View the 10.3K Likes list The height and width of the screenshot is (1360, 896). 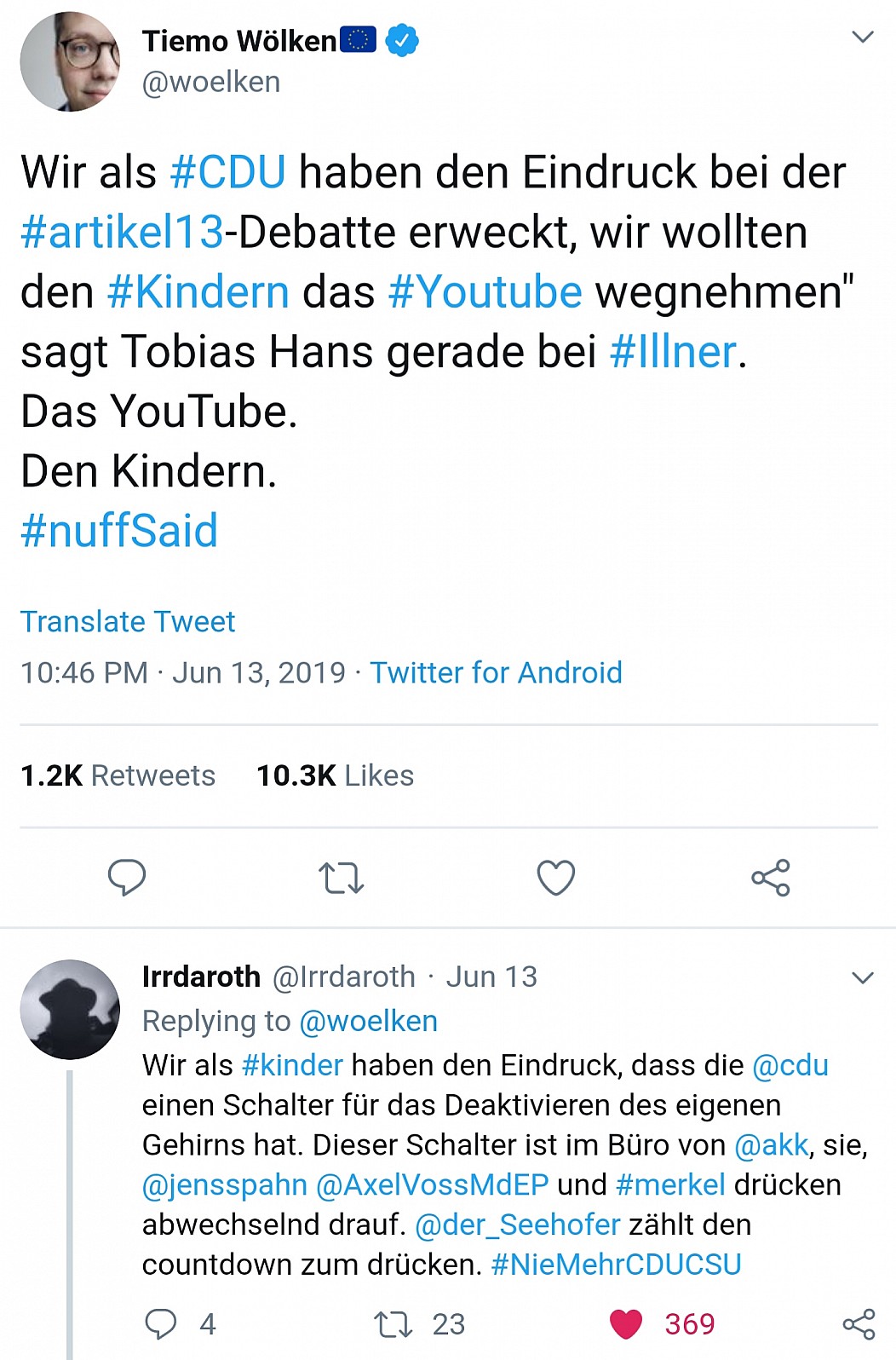pyautogui.click(x=335, y=775)
